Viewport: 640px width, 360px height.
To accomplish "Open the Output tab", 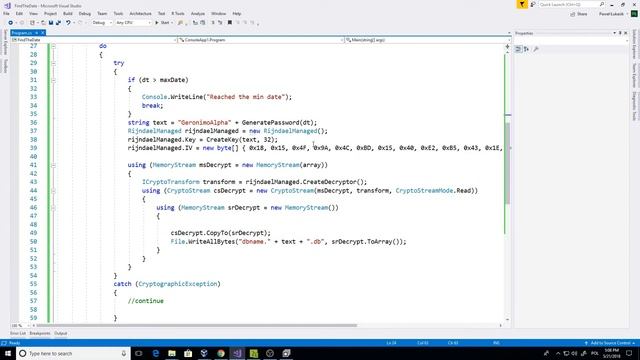I will pos(60,333).
